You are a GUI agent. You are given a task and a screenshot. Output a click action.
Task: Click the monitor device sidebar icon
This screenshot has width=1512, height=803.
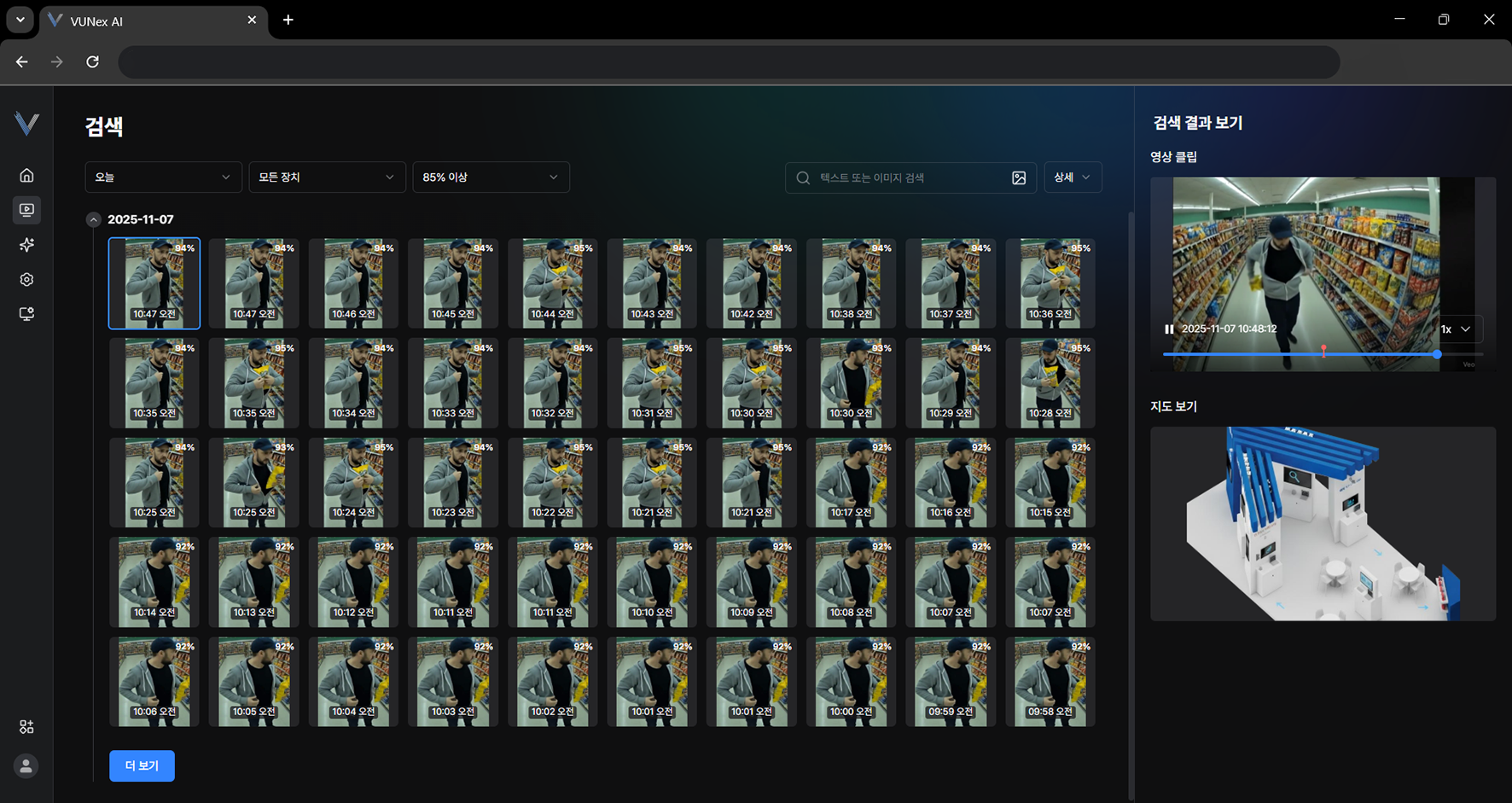[x=26, y=314]
